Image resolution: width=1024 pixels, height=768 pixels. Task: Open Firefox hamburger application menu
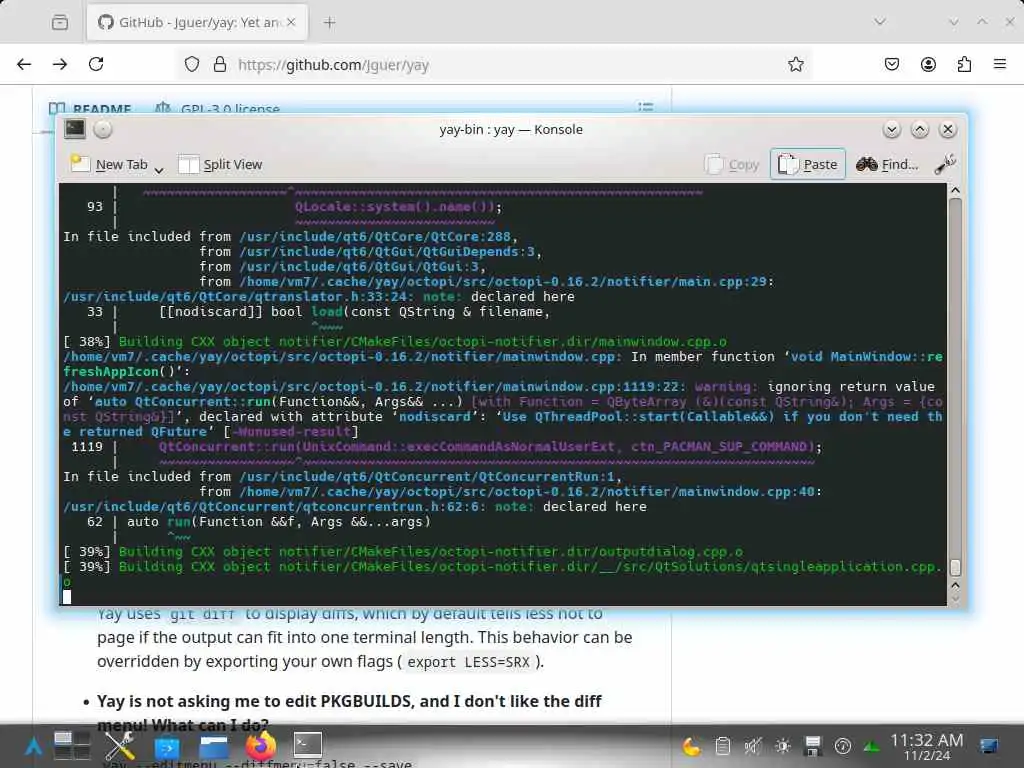click(1000, 64)
